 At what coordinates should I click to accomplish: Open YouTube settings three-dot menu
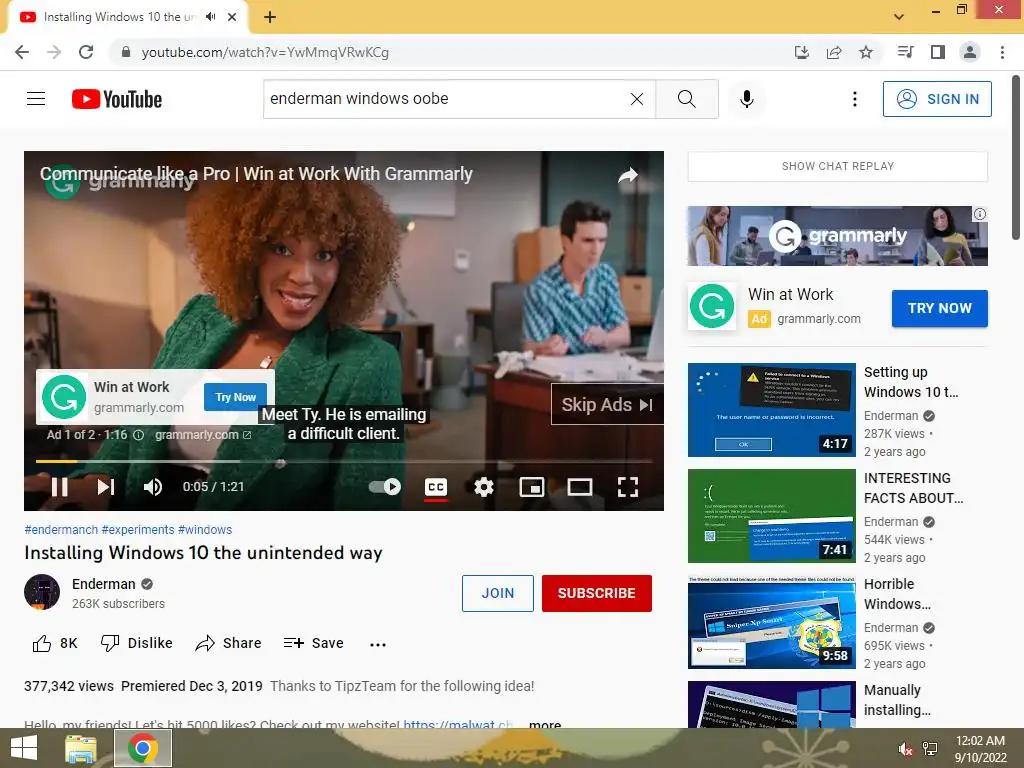click(854, 99)
